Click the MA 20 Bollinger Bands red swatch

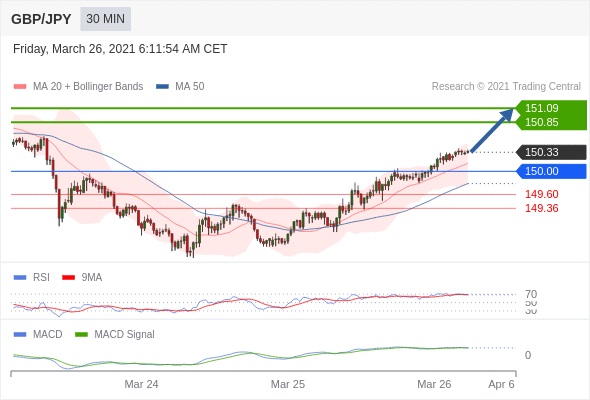pyautogui.click(x=20, y=87)
